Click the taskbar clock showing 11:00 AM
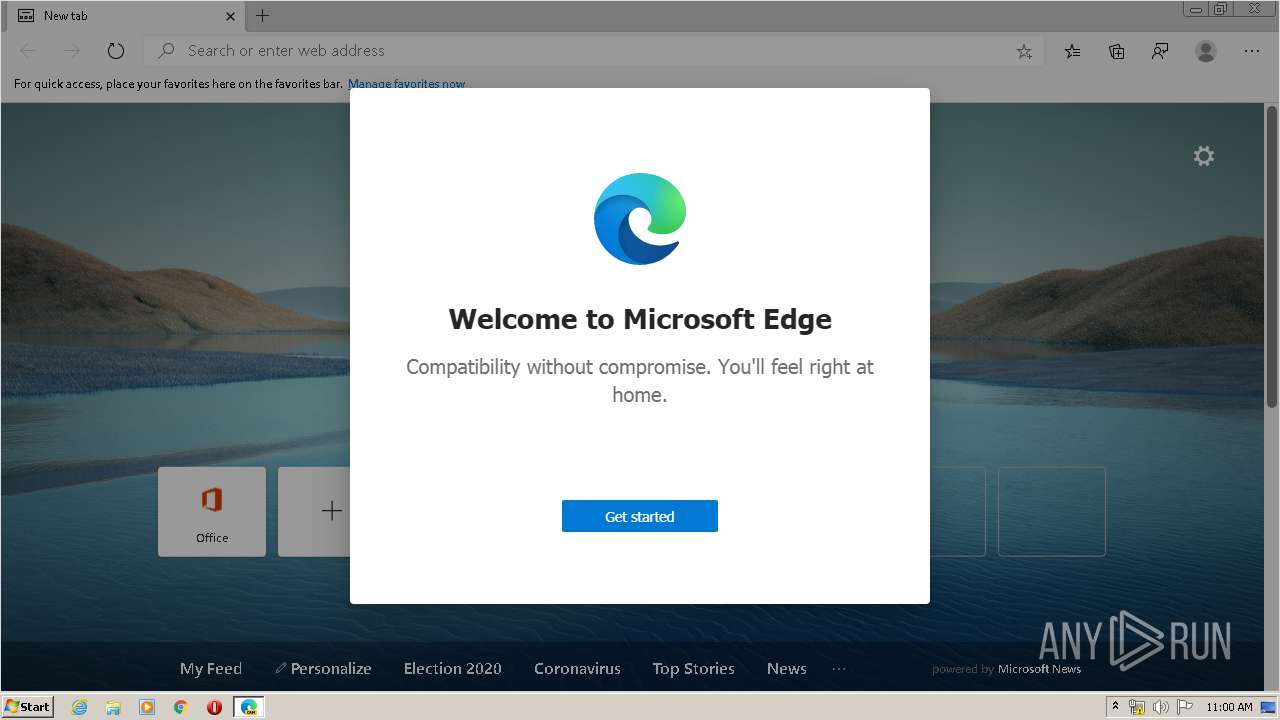 [x=1229, y=707]
